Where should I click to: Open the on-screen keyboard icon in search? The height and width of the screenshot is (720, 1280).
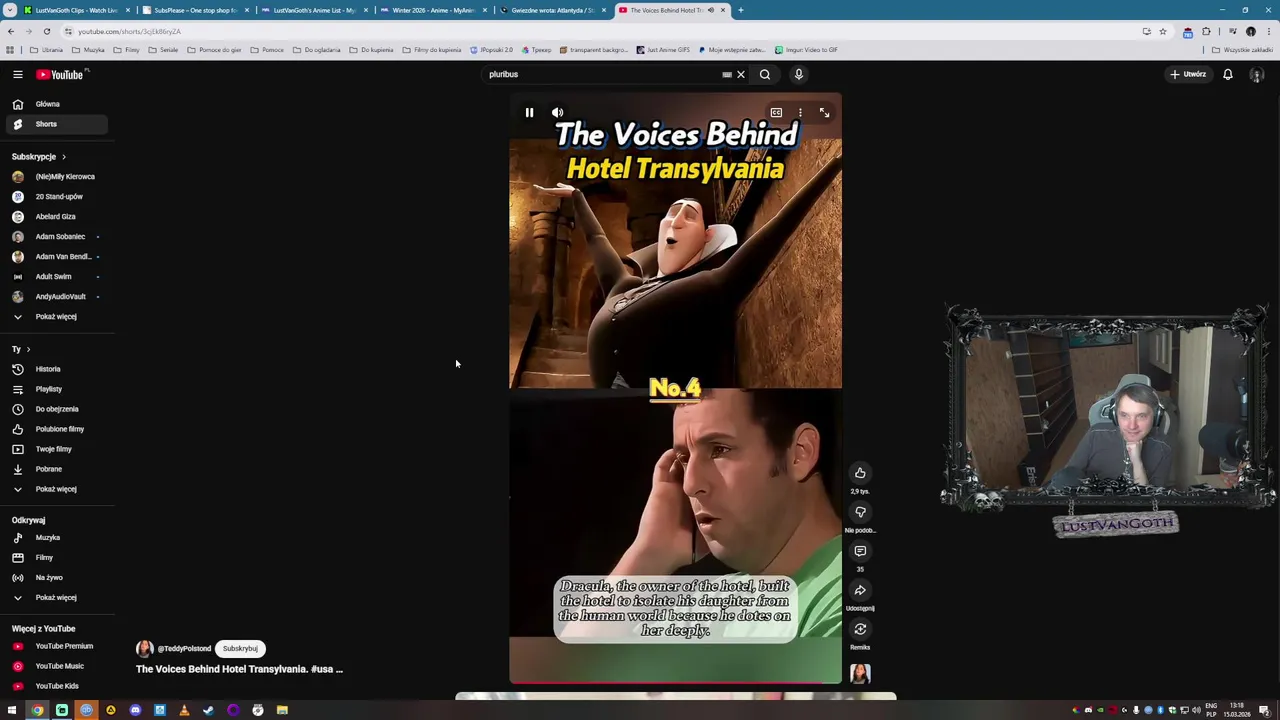[x=727, y=74]
